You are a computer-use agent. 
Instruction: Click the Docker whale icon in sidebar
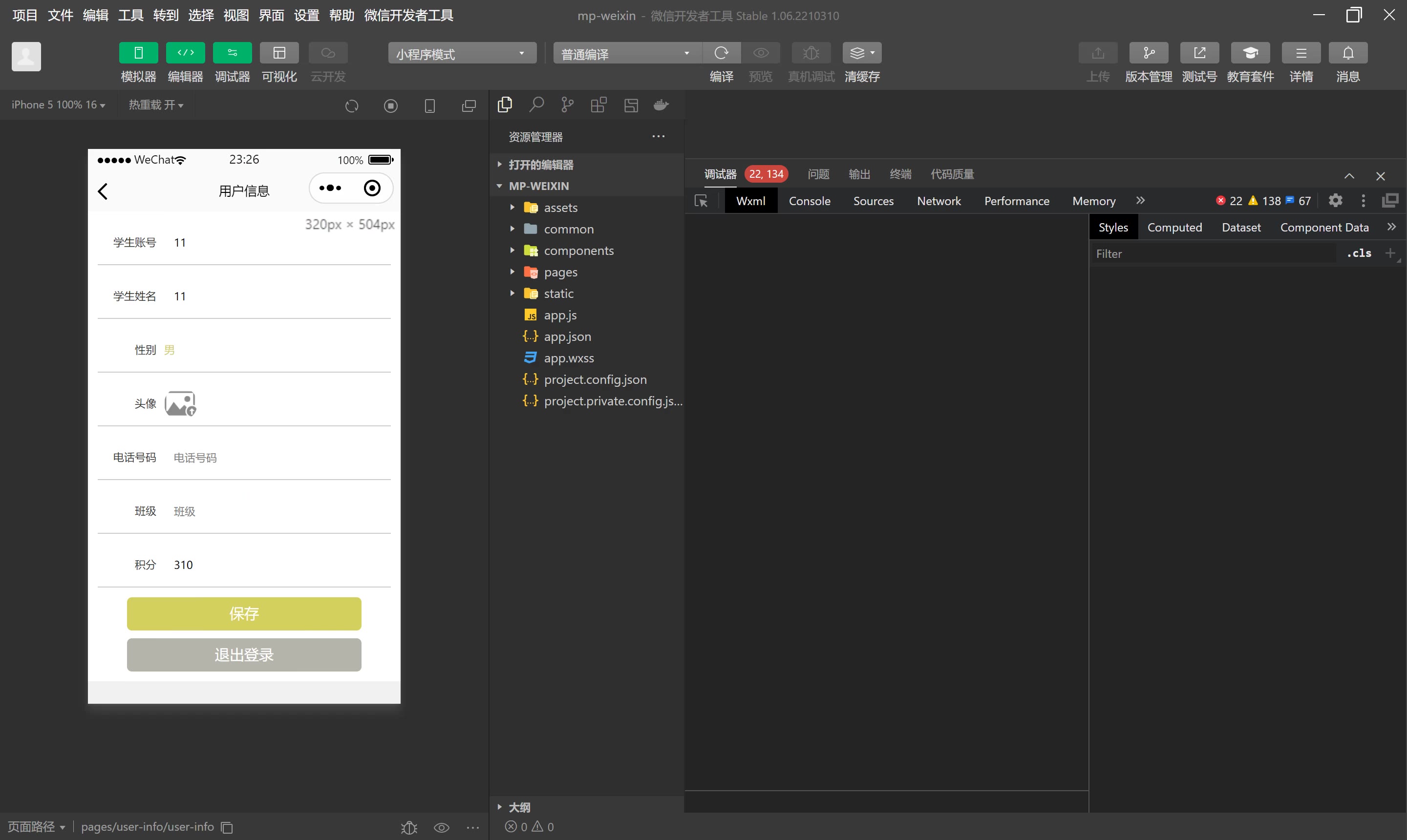(x=661, y=105)
